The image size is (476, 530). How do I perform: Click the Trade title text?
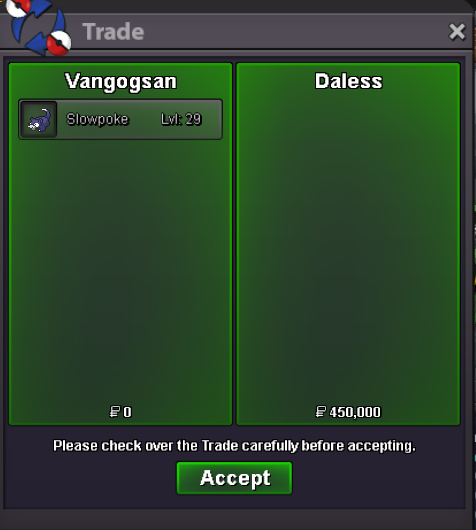113,32
